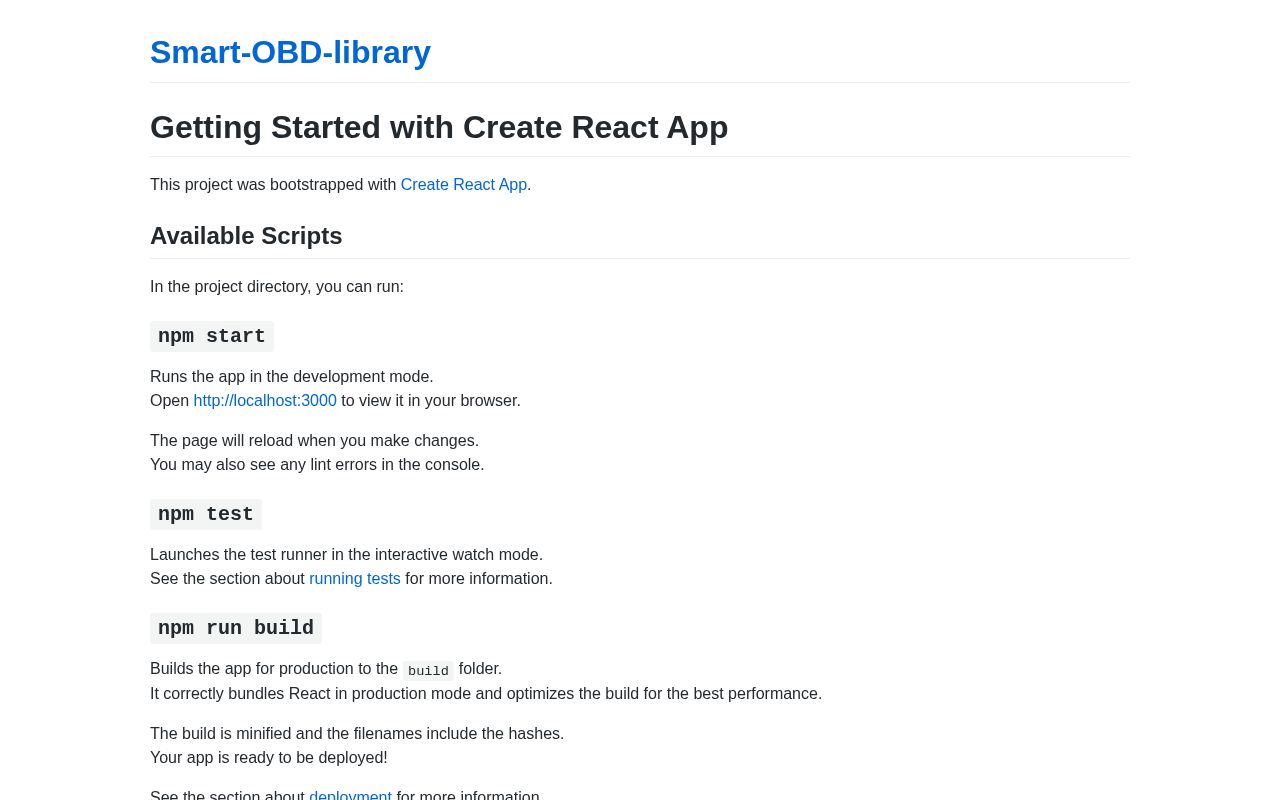The image size is (1280, 800).
Task: Click 'You may also see any lint errors' line
Action: (317, 465)
